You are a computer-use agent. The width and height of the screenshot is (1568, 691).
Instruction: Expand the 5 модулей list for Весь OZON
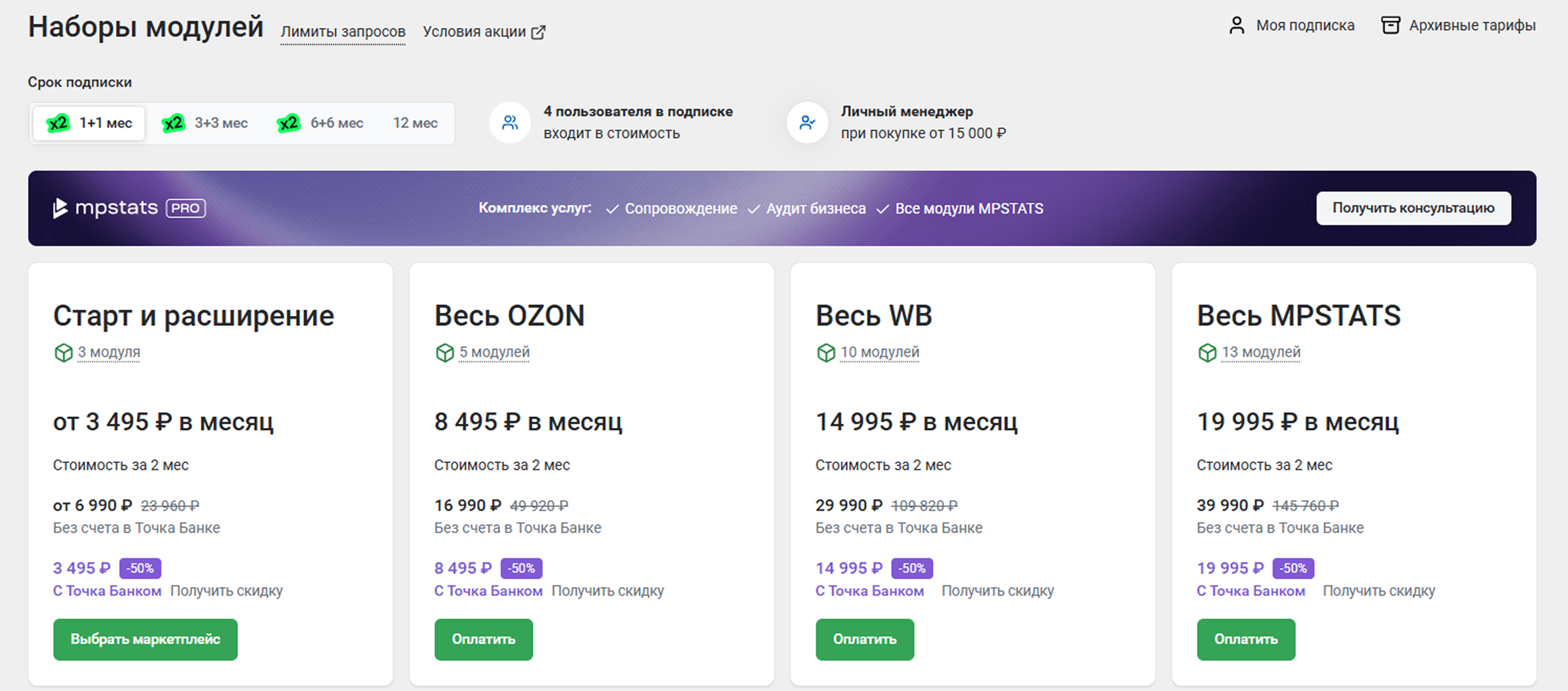494,352
